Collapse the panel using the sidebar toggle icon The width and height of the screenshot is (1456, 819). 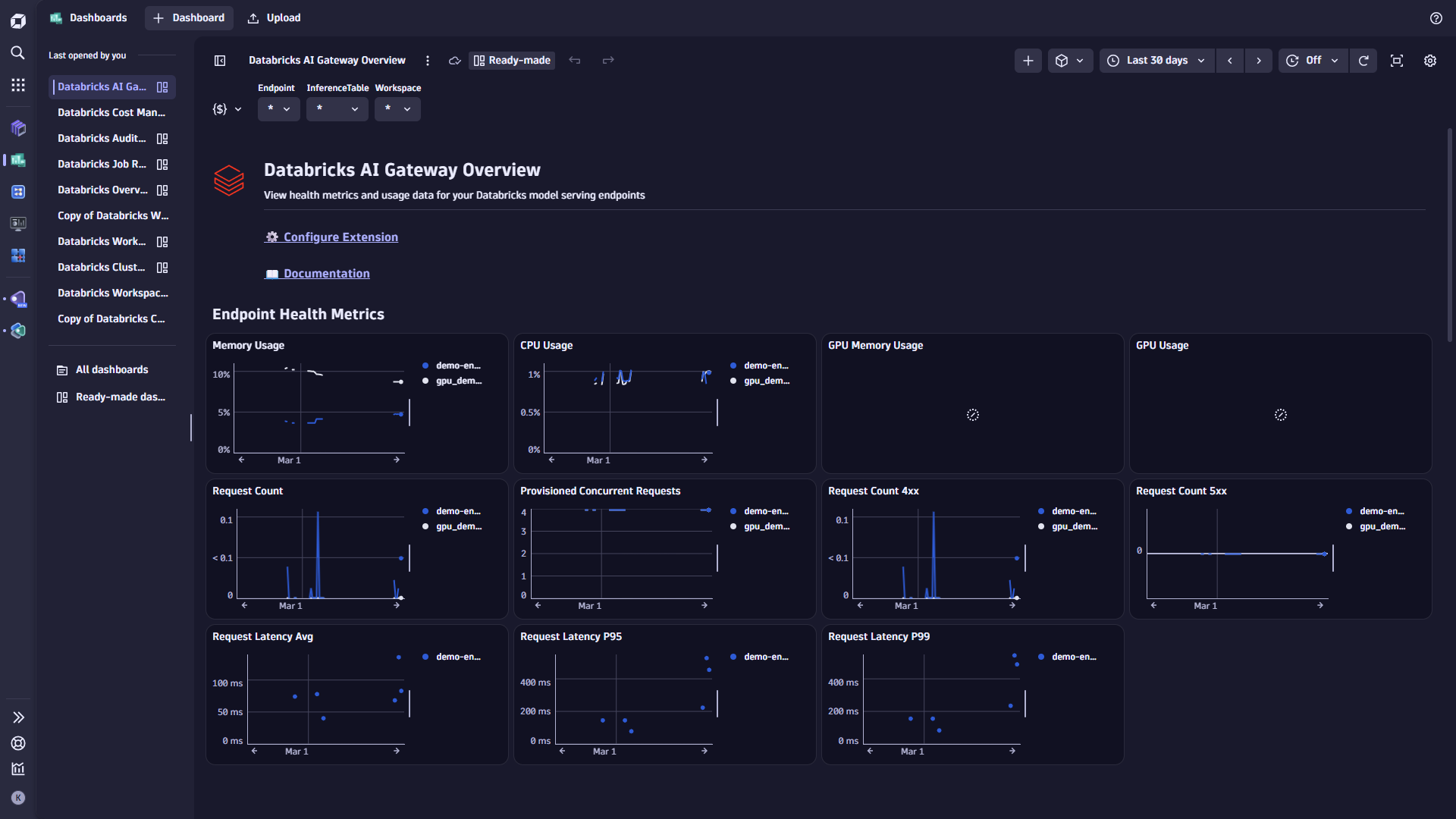[220, 61]
